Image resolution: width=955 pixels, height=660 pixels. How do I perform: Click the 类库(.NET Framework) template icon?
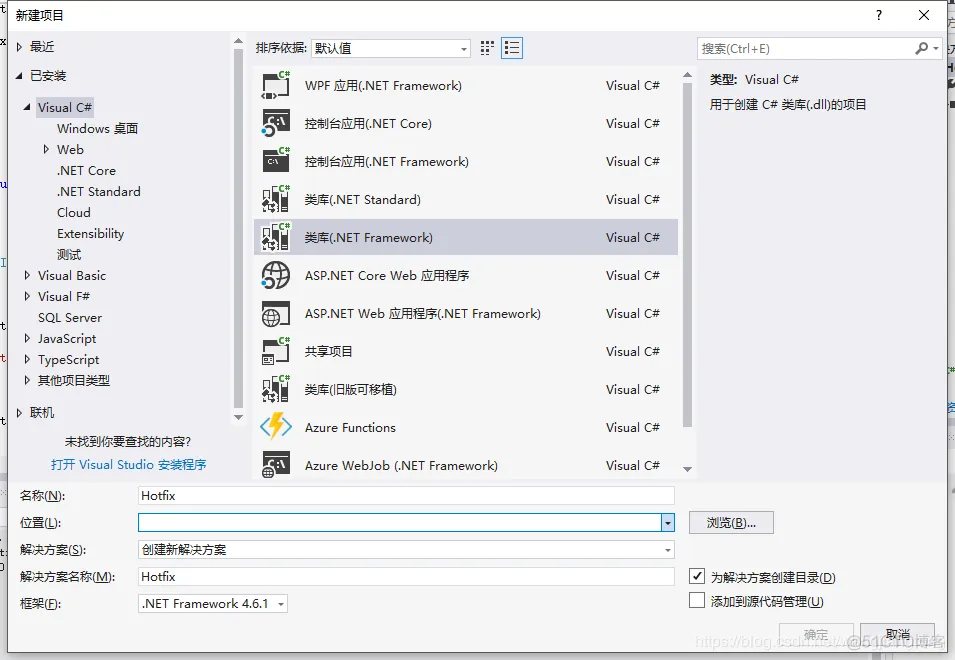[276, 237]
